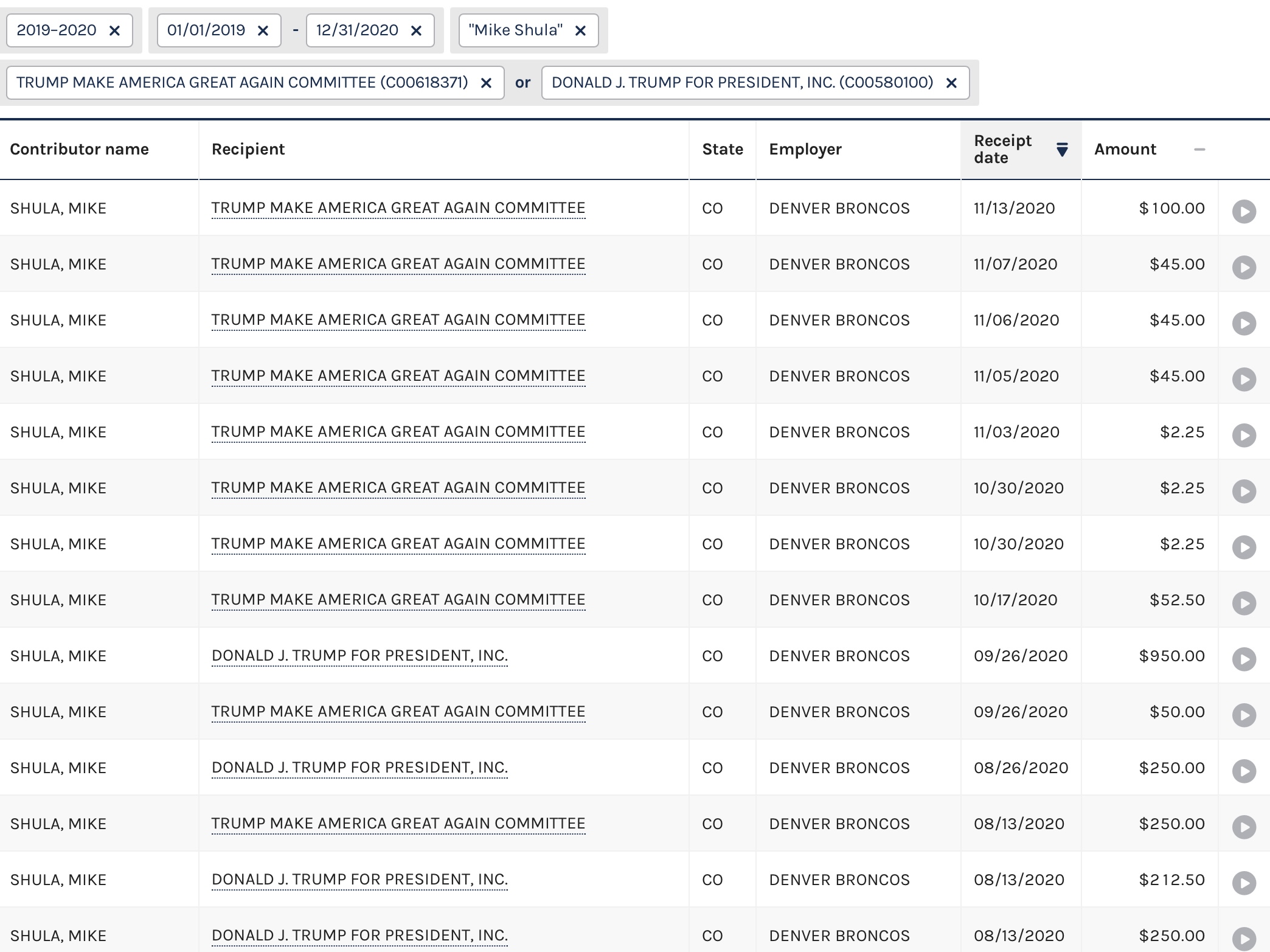Remove Donald J. Trump for President filter
The height and width of the screenshot is (952, 1270).
[x=952, y=83]
